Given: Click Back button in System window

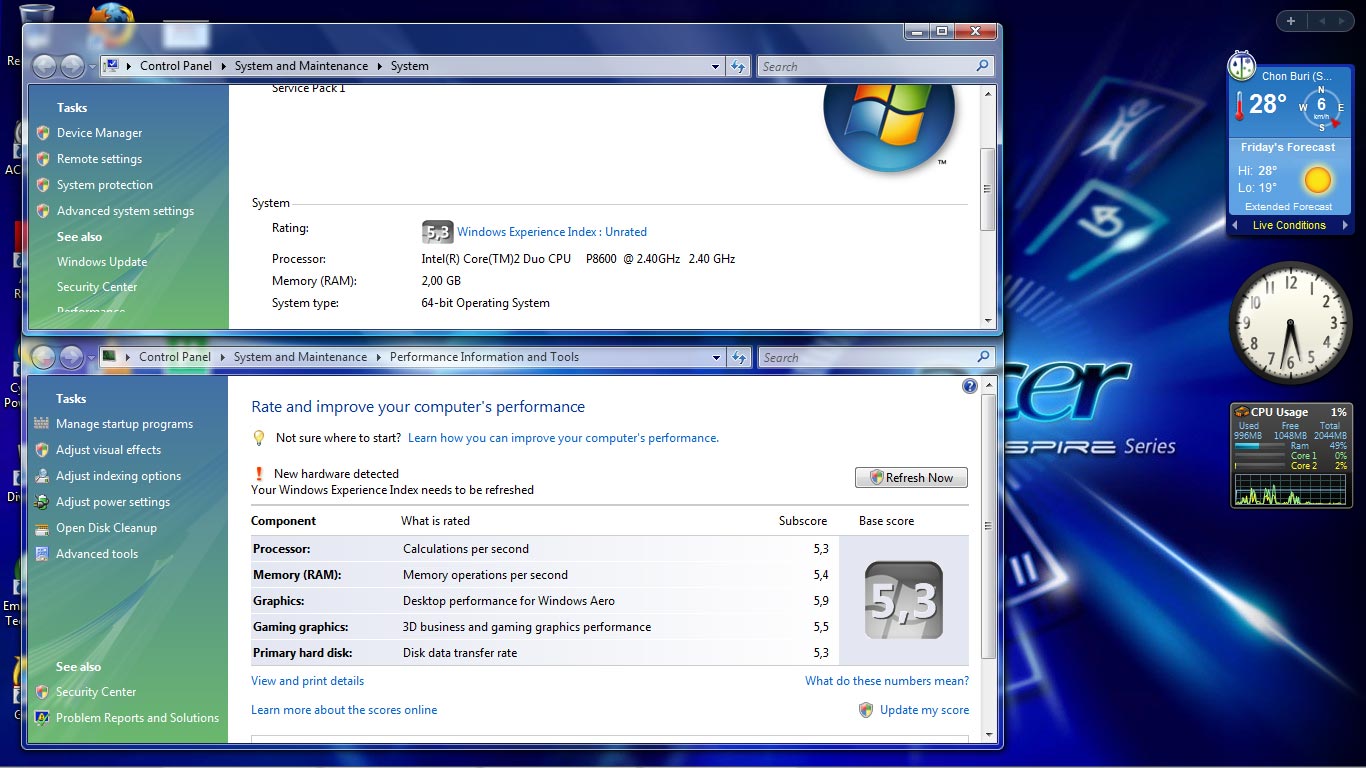Looking at the screenshot, I should [44, 66].
